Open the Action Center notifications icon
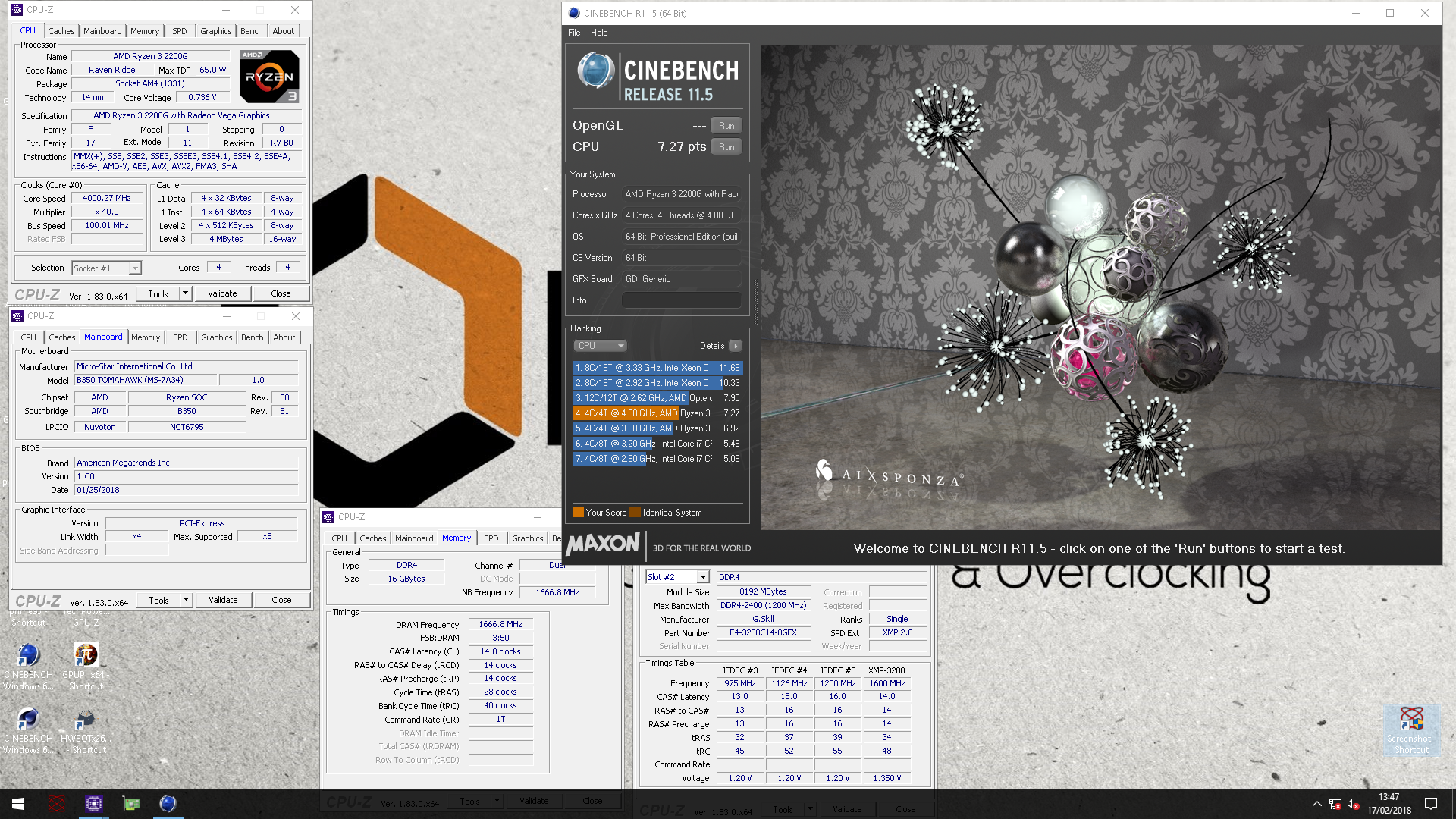 point(1431,804)
